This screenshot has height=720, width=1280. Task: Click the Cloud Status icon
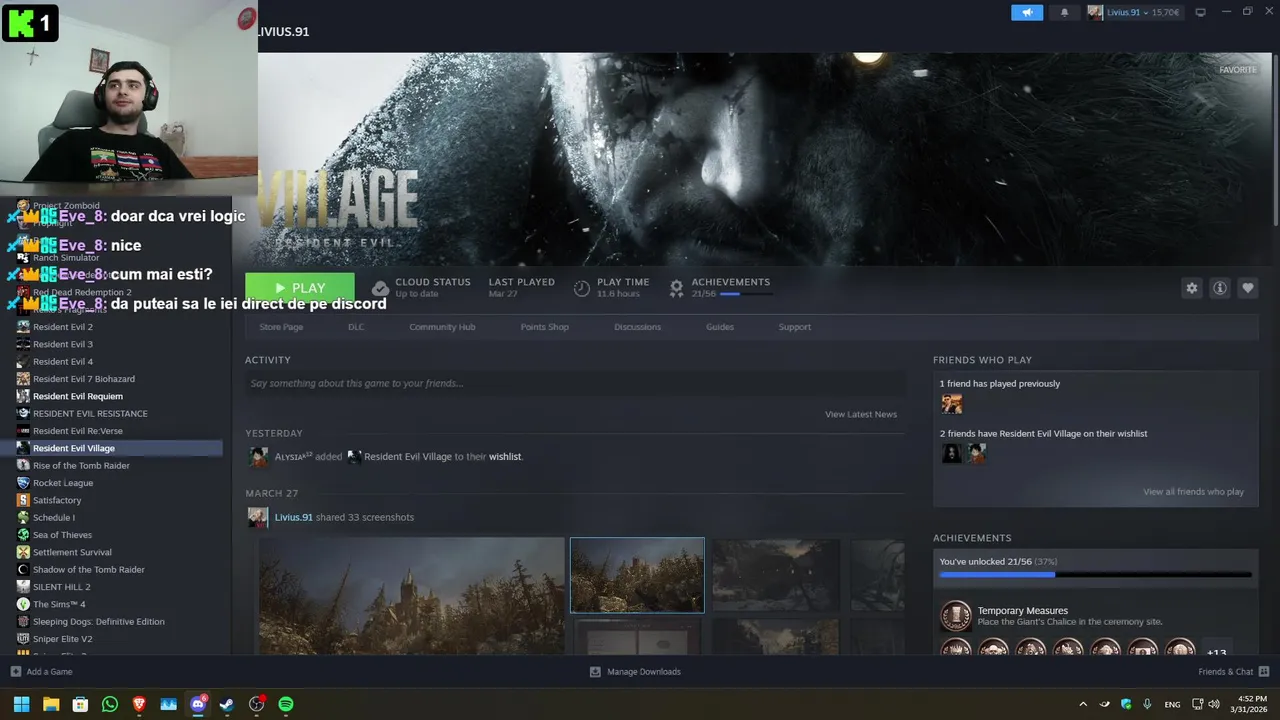tap(380, 288)
